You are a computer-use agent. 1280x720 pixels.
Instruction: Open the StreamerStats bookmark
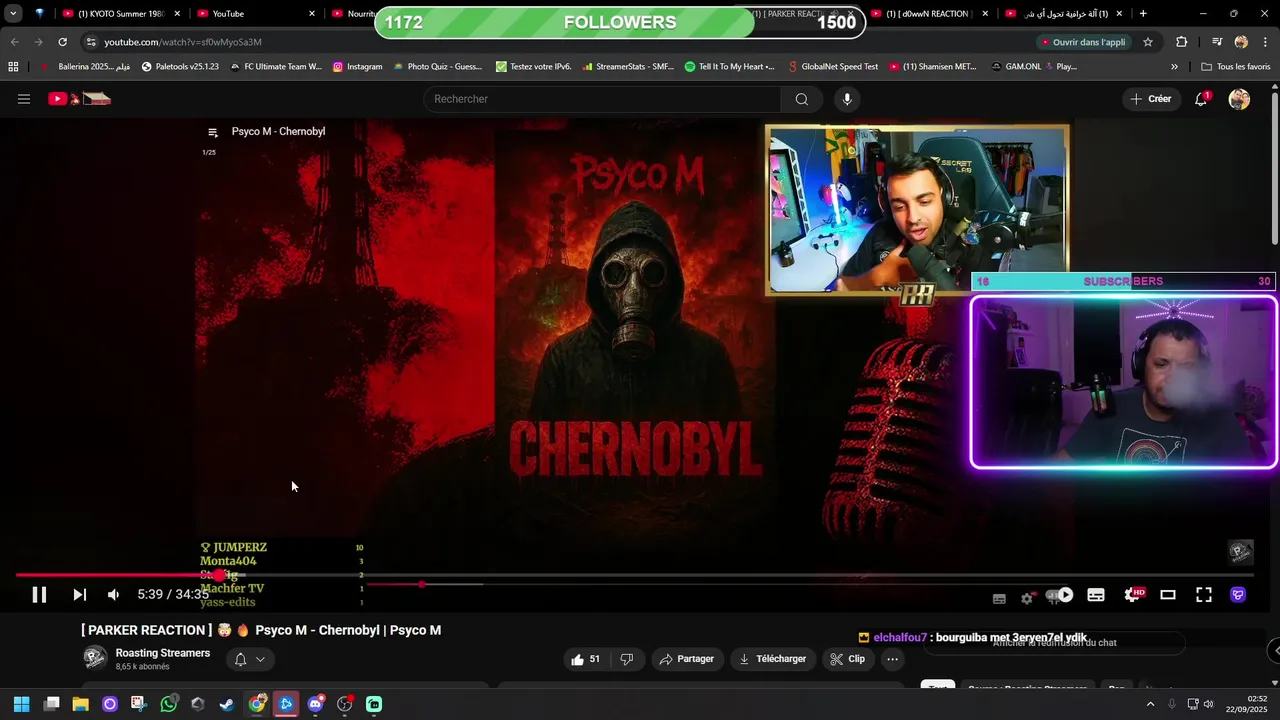click(x=627, y=67)
